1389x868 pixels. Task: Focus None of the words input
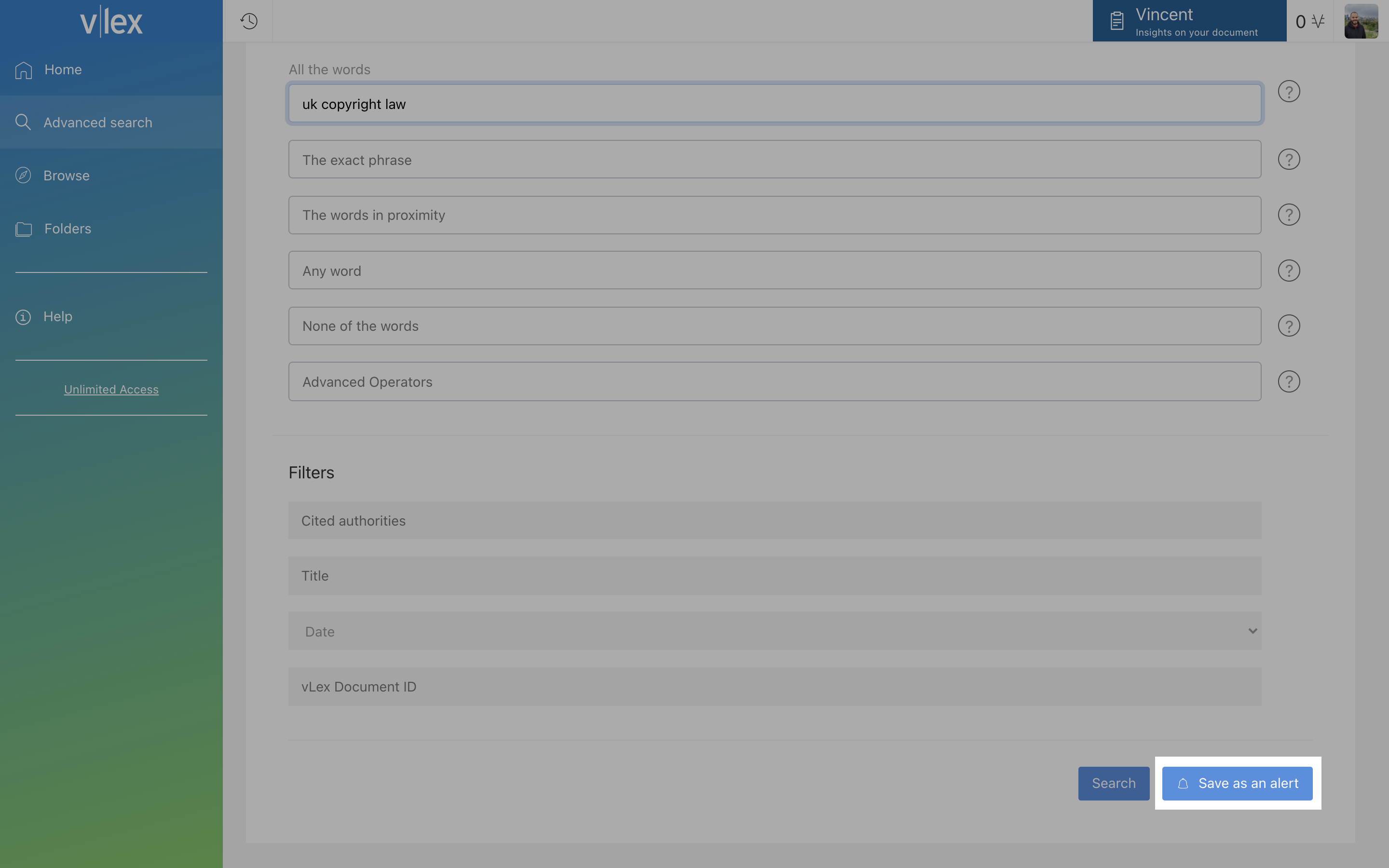775,325
